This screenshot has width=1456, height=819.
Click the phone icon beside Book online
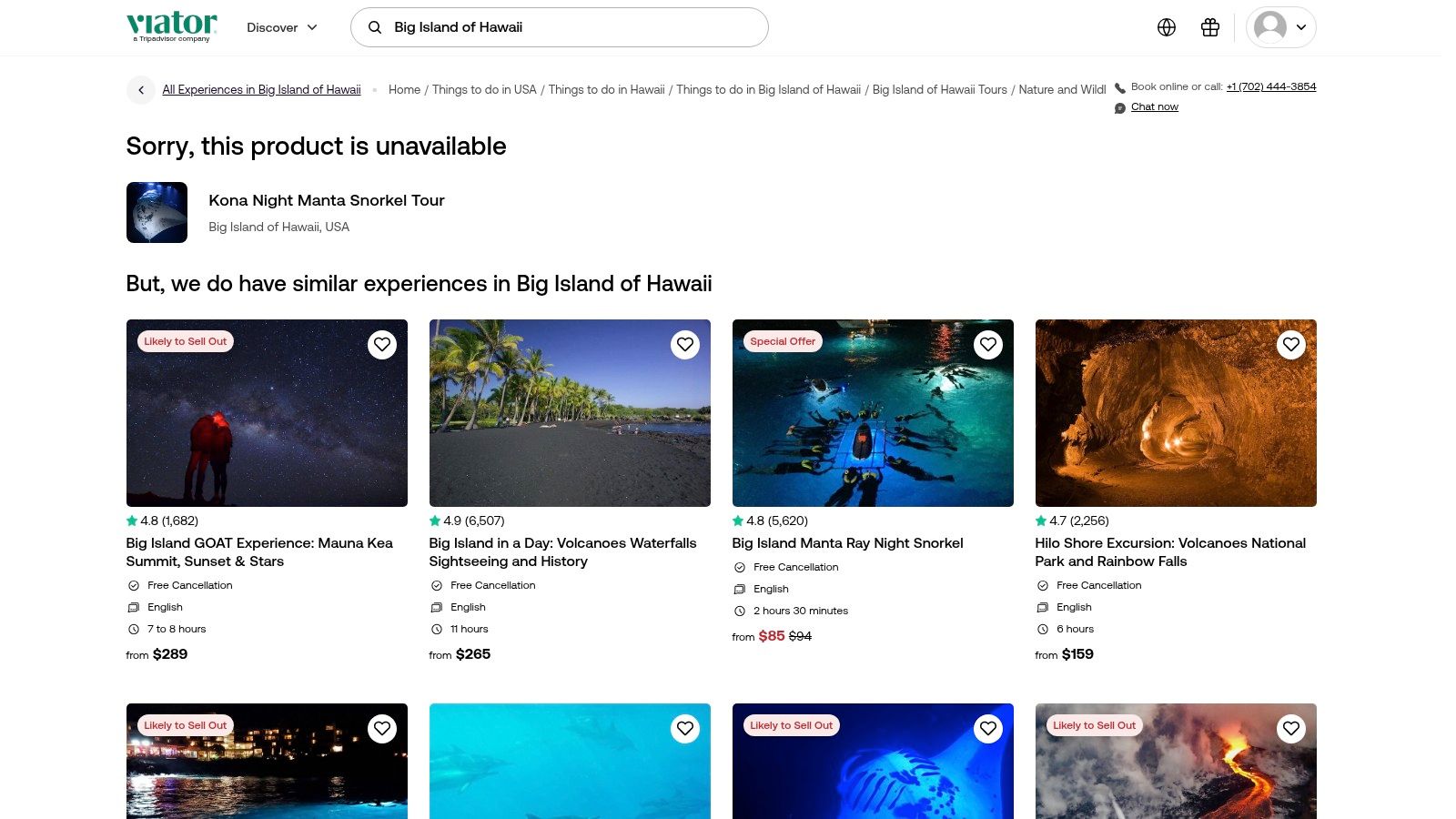tap(1120, 88)
